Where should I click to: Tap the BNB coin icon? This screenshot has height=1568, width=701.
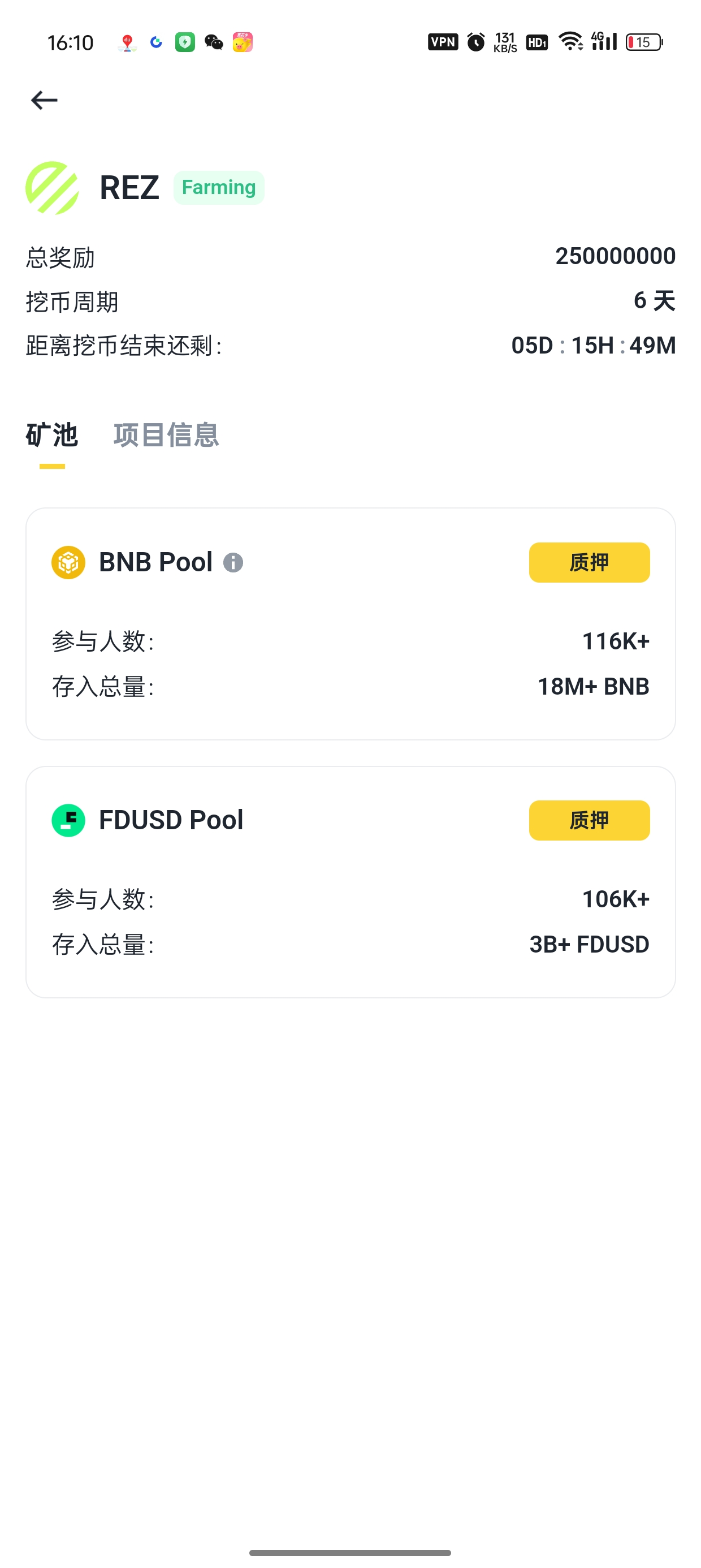[x=68, y=562]
